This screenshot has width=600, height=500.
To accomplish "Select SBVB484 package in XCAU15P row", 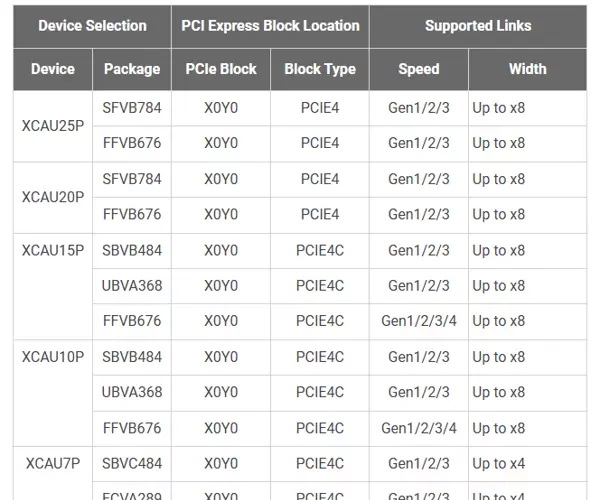I will (132, 250).
